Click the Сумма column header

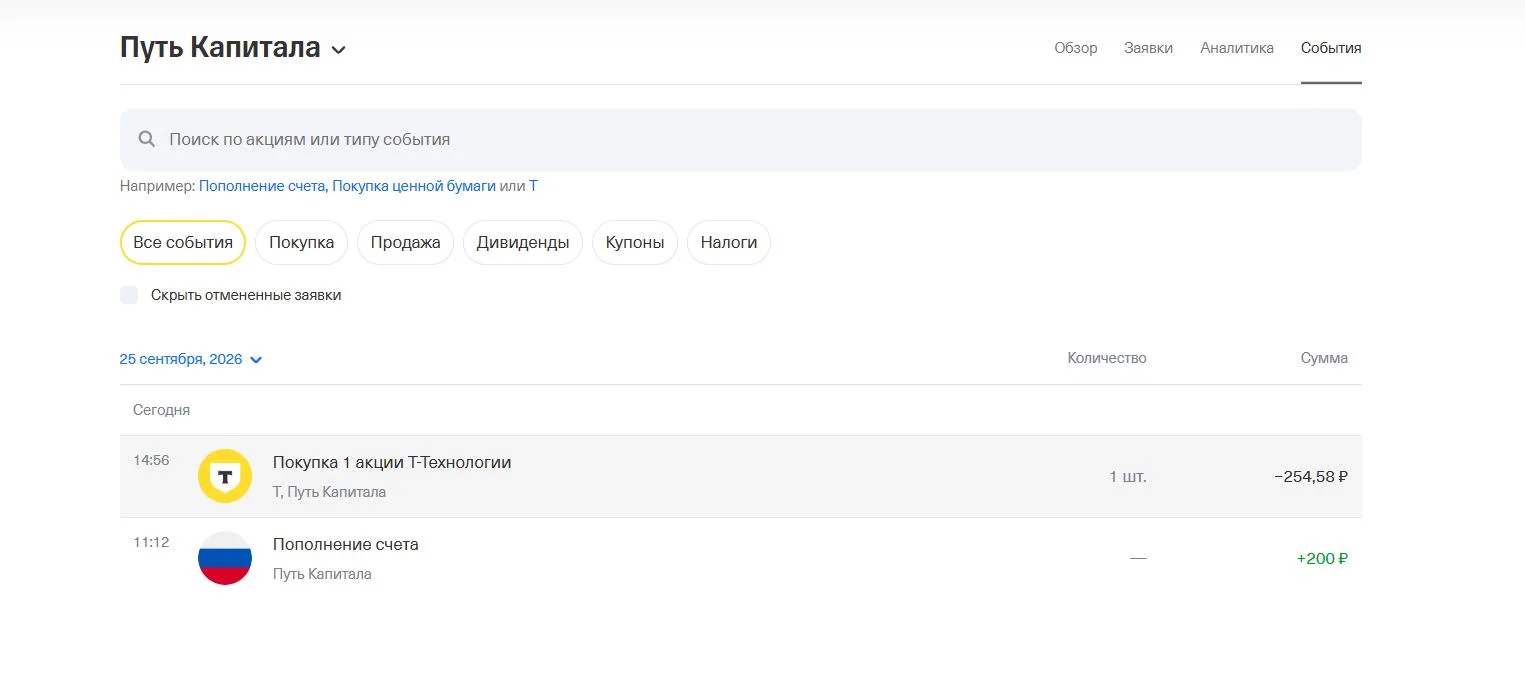click(x=1324, y=358)
